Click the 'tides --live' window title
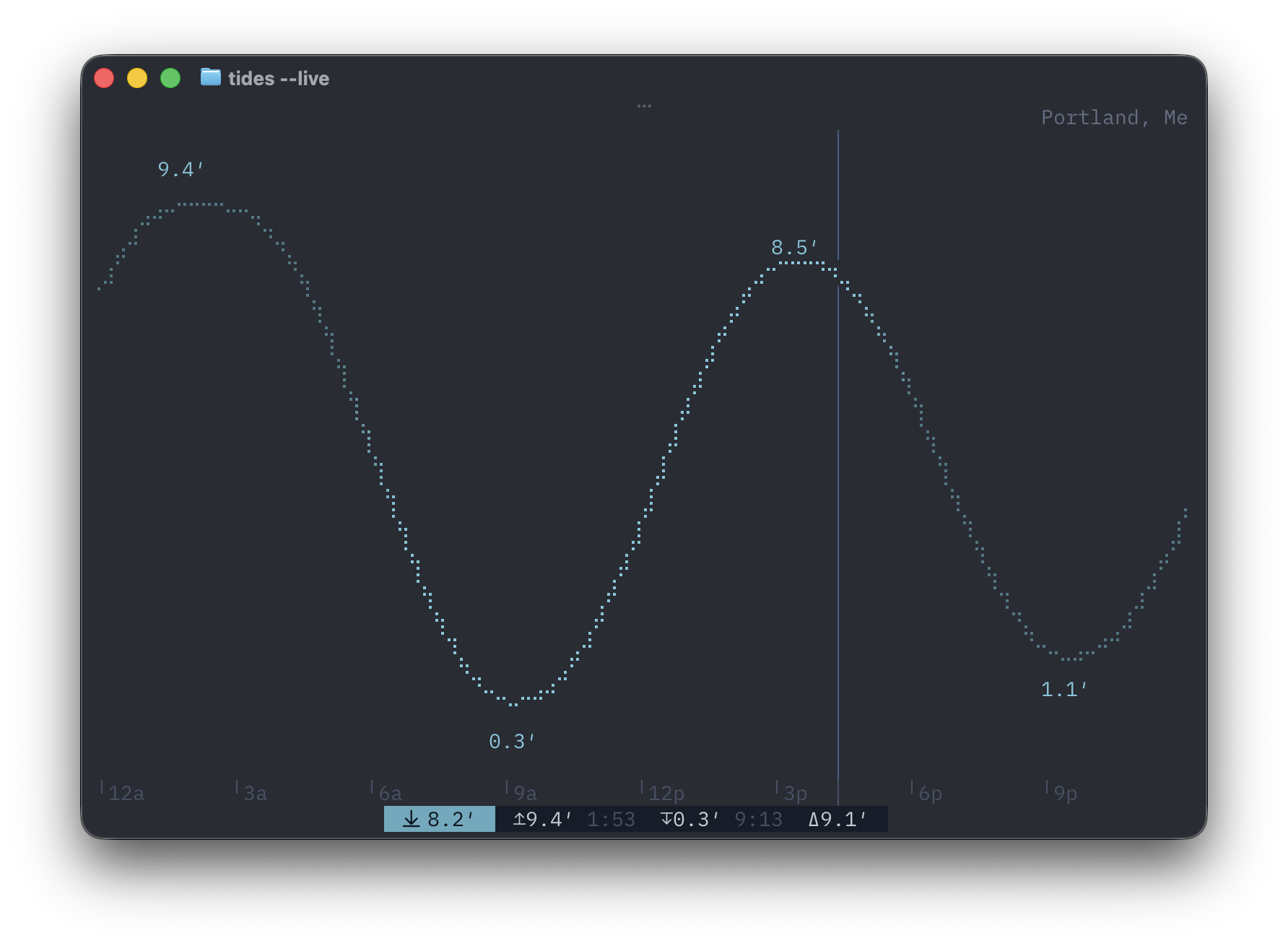Viewport: 1288px width, 946px height. [279, 78]
